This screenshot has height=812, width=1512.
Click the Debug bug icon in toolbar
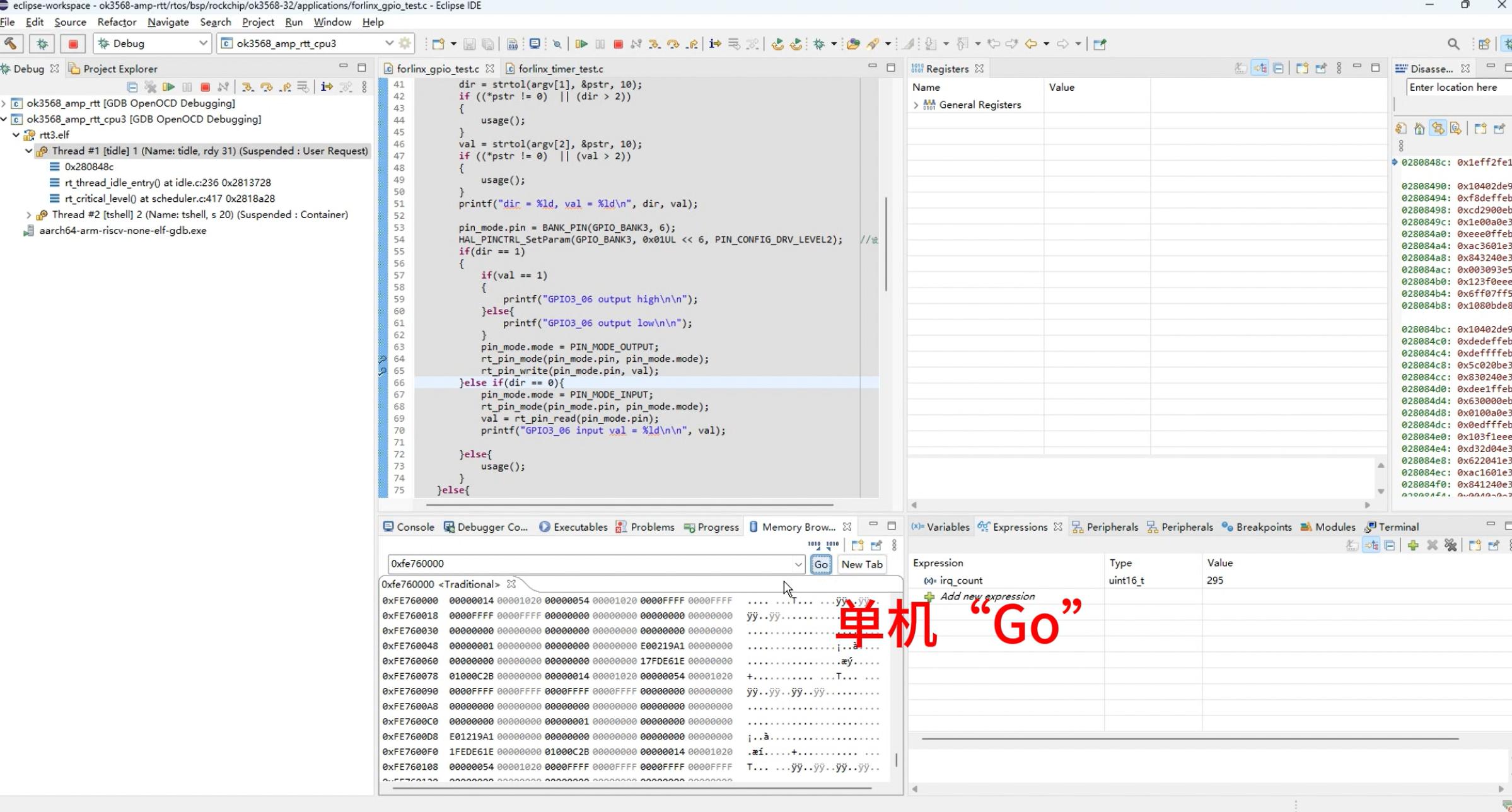[x=42, y=43]
